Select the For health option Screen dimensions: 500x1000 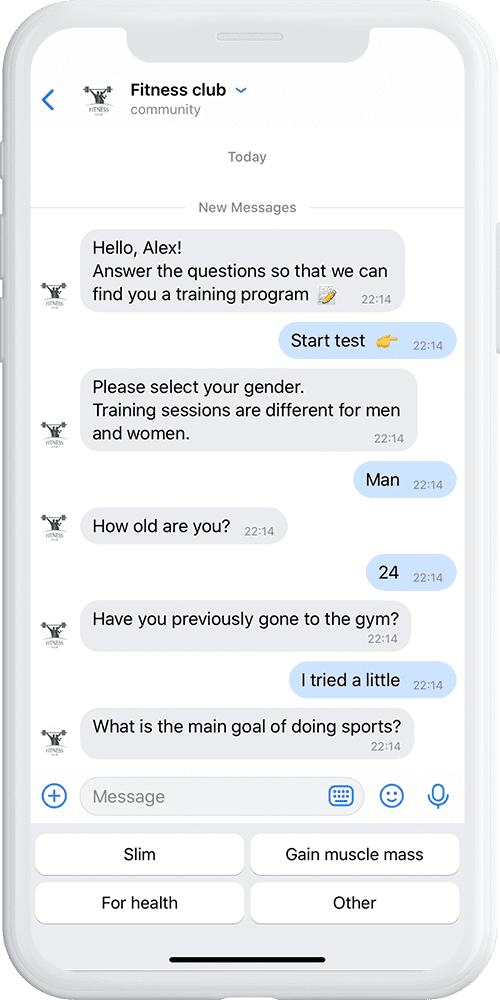pos(140,902)
